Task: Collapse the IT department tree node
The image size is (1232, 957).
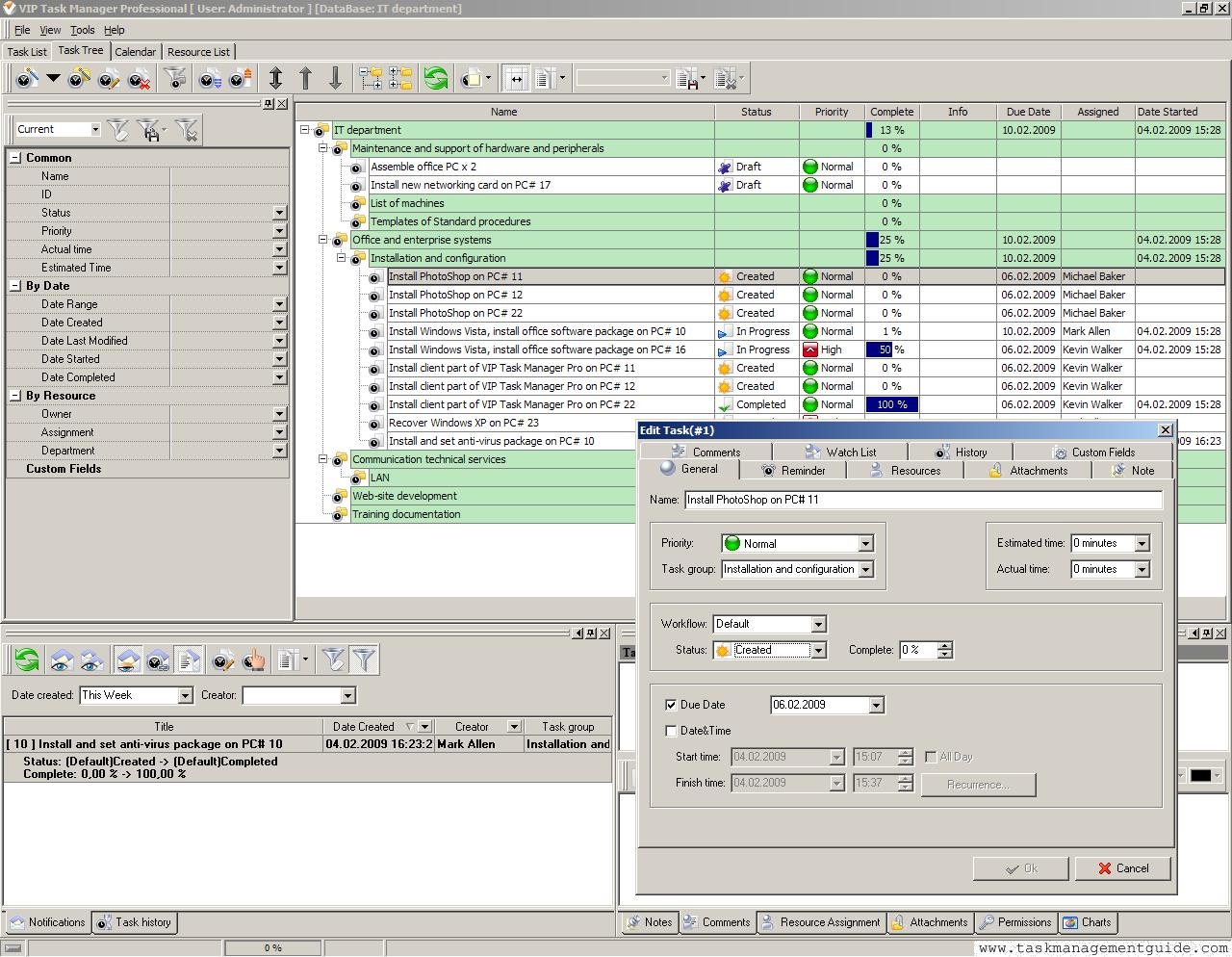Action: click(305, 130)
